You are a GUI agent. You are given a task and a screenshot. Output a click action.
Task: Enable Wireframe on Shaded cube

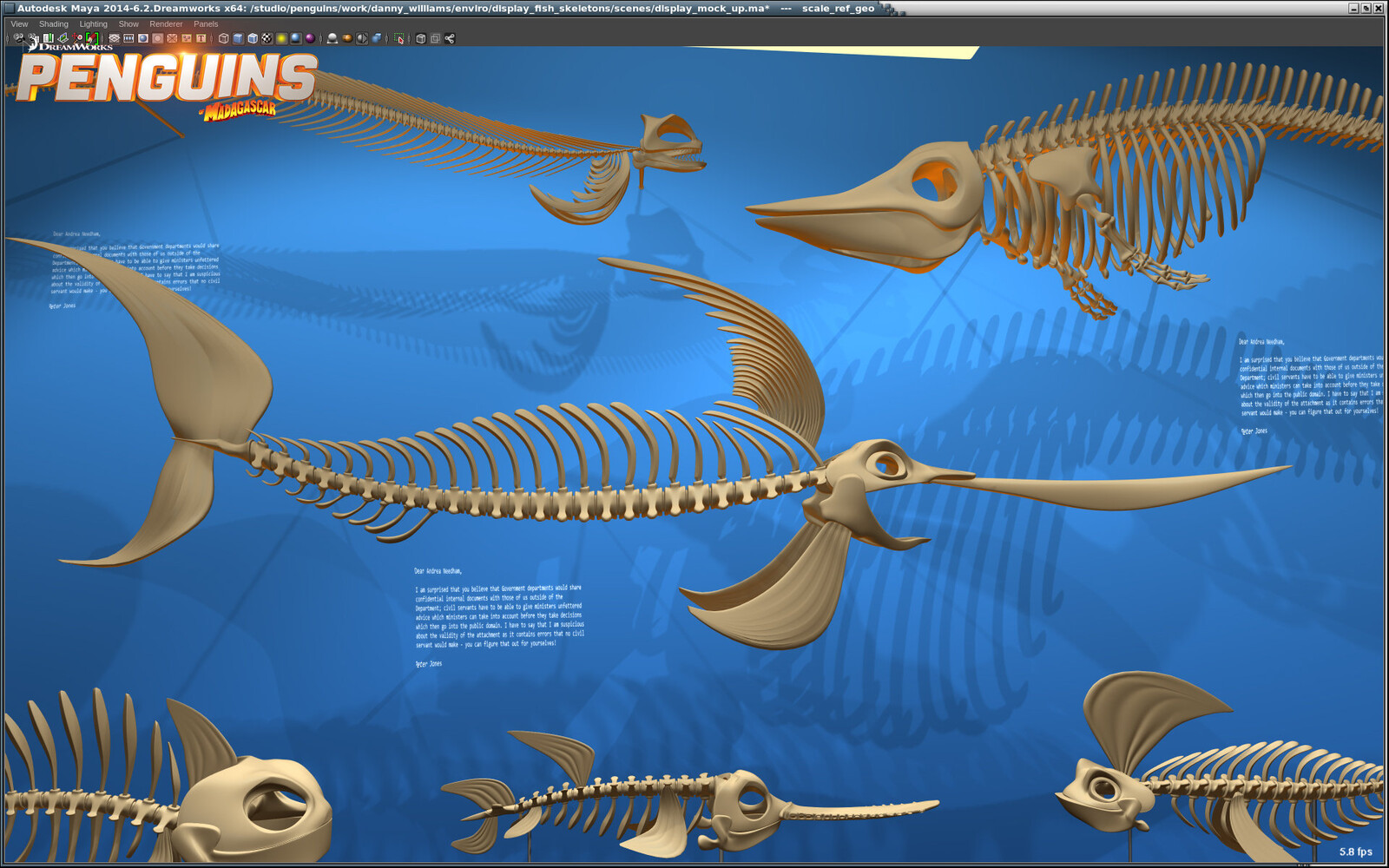click(253, 38)
